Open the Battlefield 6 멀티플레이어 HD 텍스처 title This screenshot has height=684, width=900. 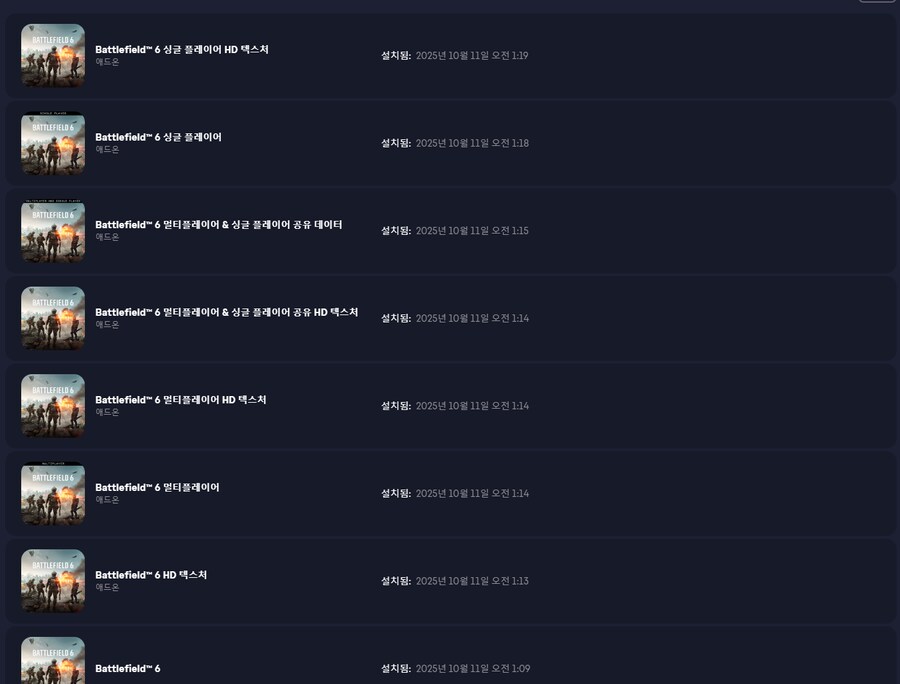click(180, 399)
